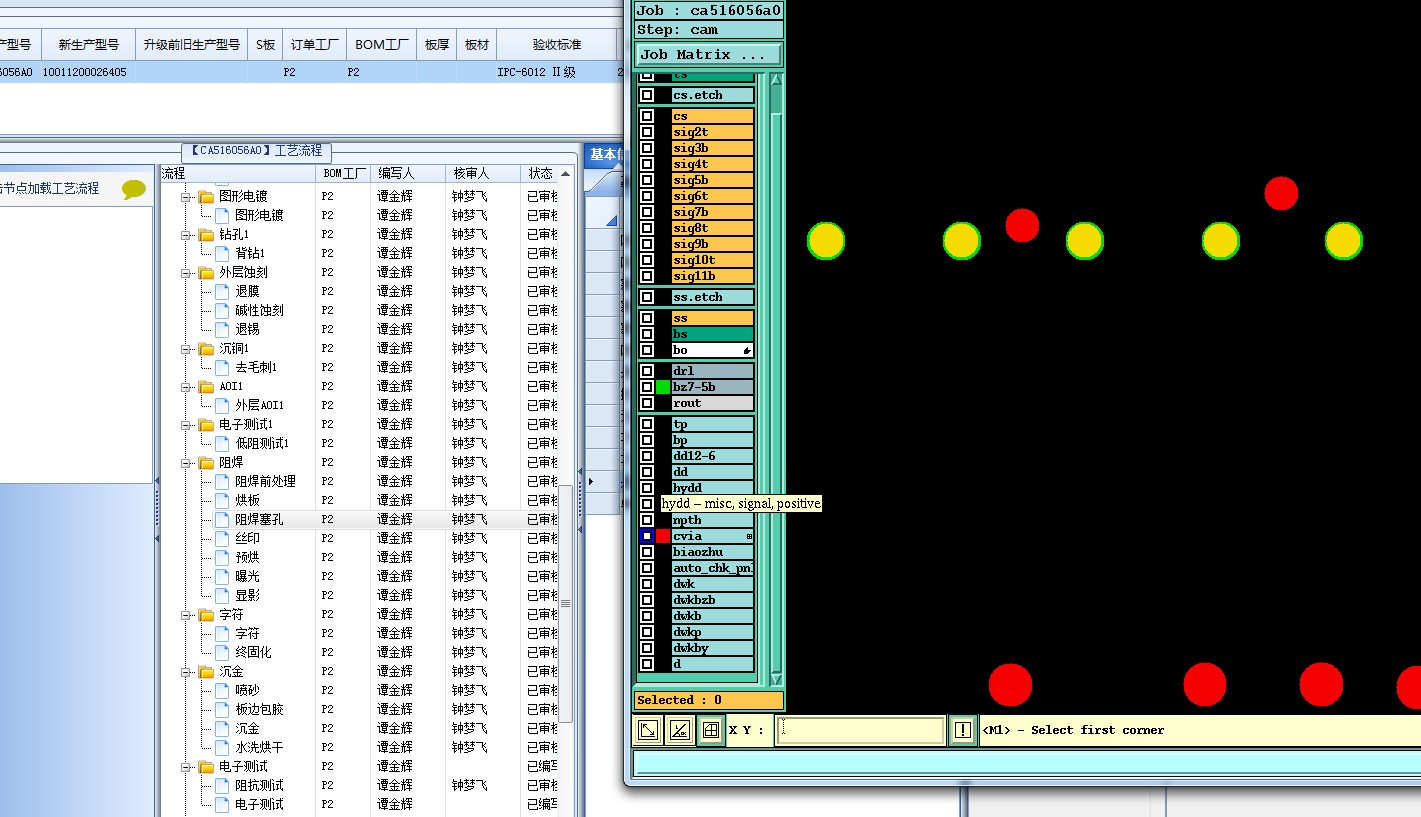Click the process tree vertical scrollbar

tap(565, 603)
